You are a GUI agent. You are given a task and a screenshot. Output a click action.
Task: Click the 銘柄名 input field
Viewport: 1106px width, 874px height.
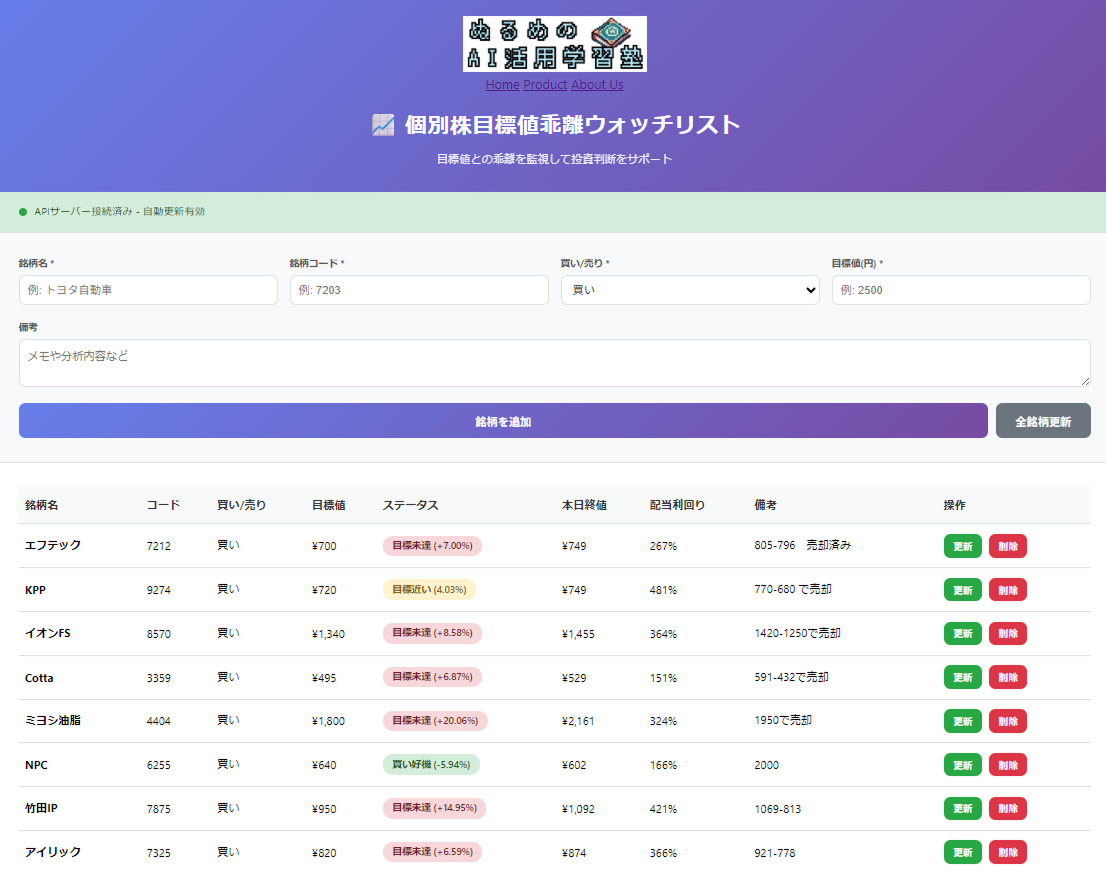tap(148, 290)
